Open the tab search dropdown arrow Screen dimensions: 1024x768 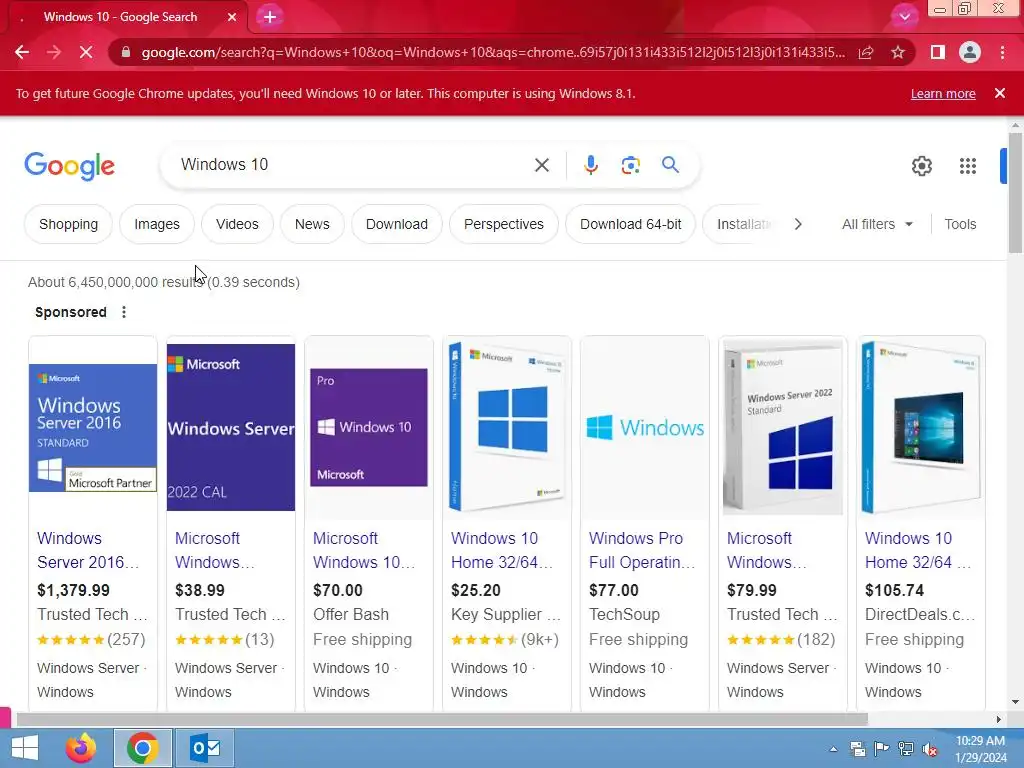pyautogui.click(x=904, y=16)
